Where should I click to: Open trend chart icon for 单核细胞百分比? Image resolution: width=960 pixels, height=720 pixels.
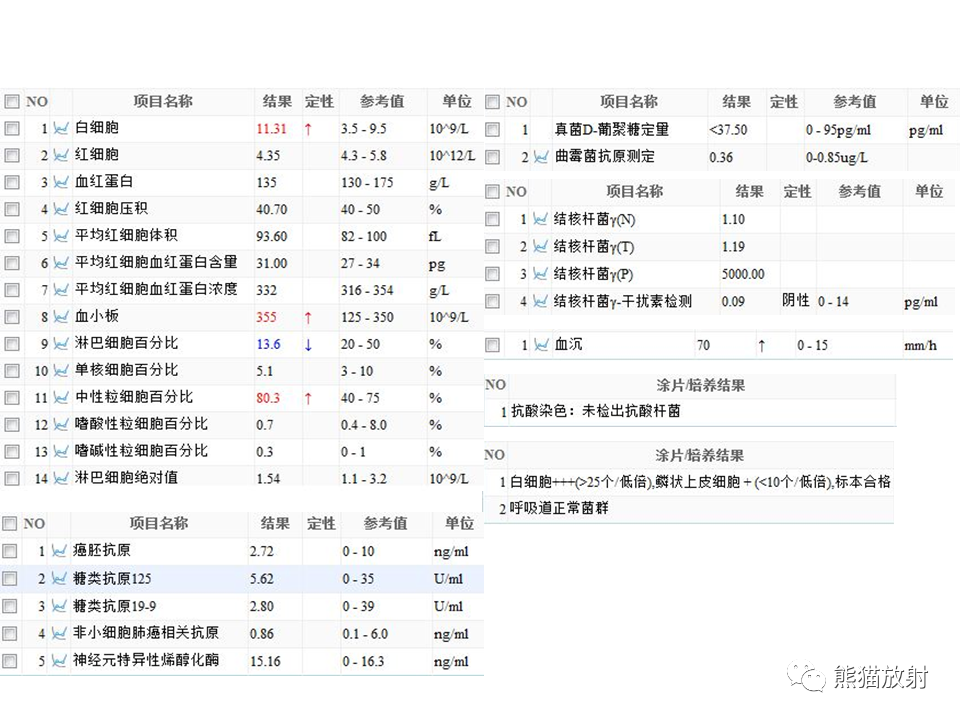point(61,371)
